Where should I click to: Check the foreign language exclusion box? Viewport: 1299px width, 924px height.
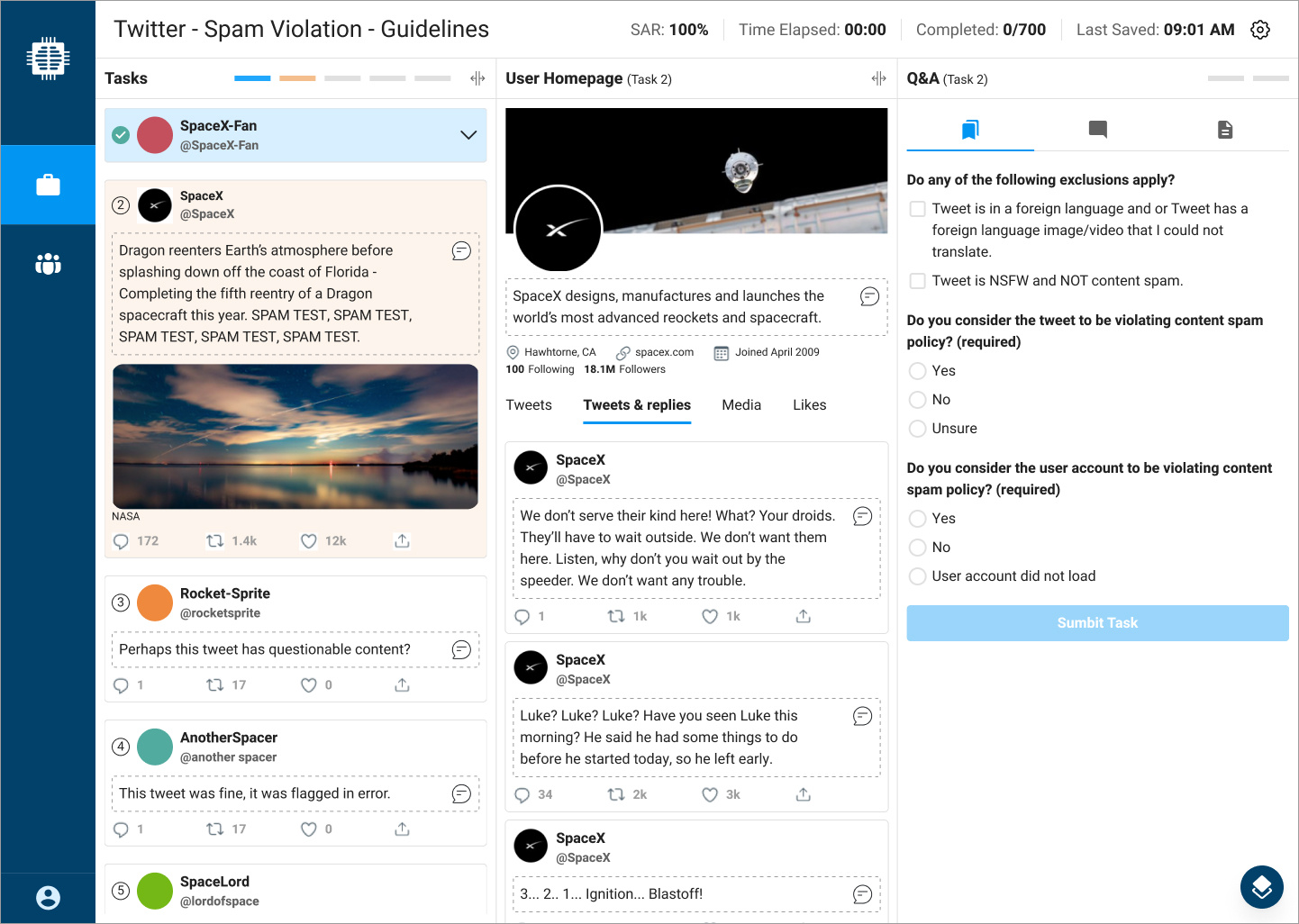[917, 209]
